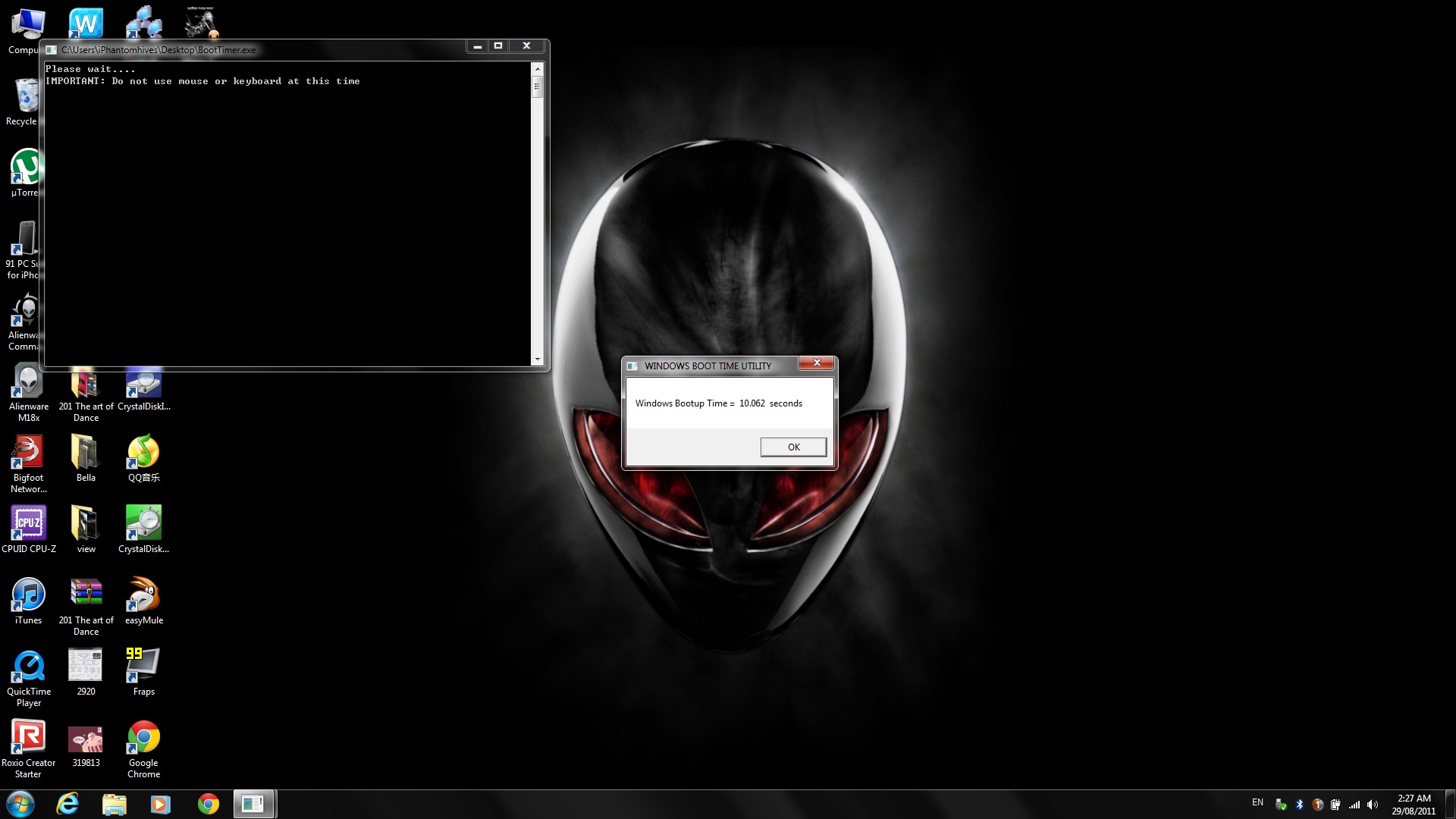Select the Alienware M18x desktop icon
Screen dimensions: 1456x819
[x=29, y=393]
